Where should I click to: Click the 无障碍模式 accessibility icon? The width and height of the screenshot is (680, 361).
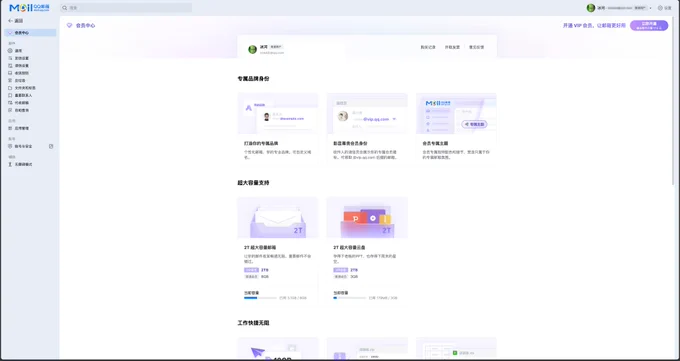coord(10,164)
